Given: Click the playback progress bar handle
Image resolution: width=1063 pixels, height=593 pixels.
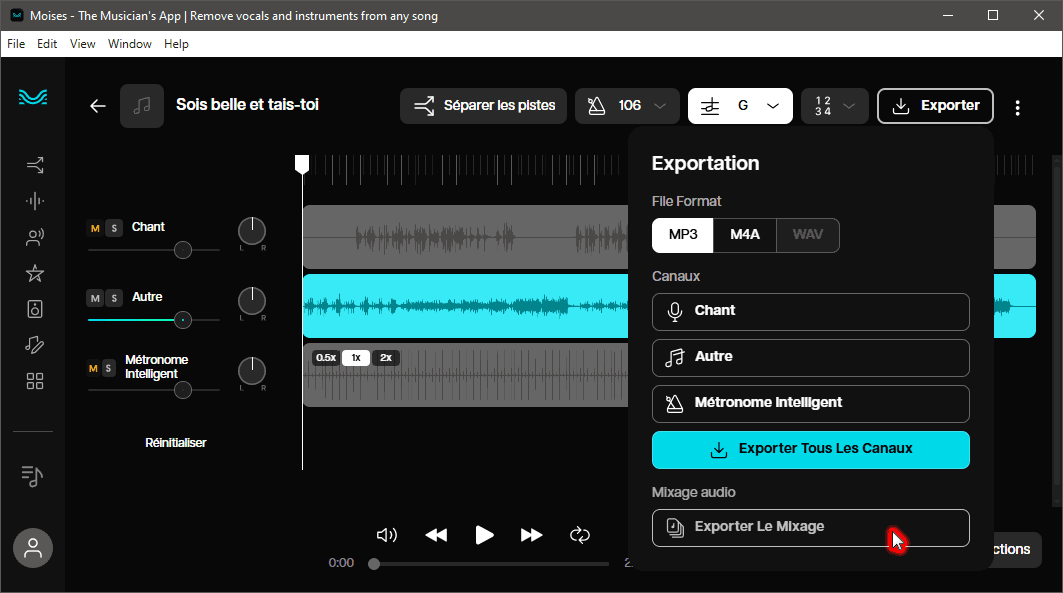Looking at the screenshot, I should pos(374,564).
